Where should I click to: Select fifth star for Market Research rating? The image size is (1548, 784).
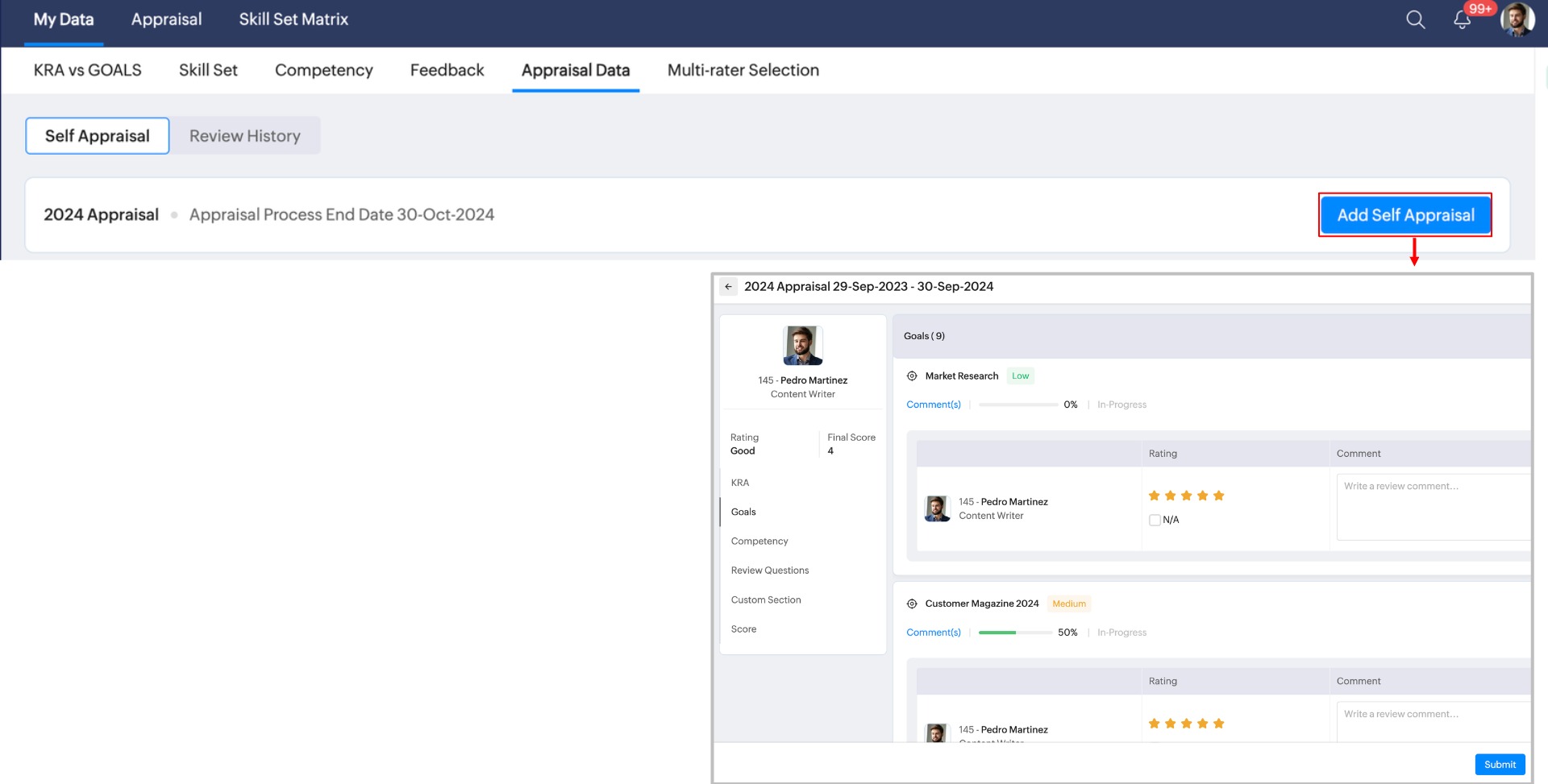pos(1218,496)
